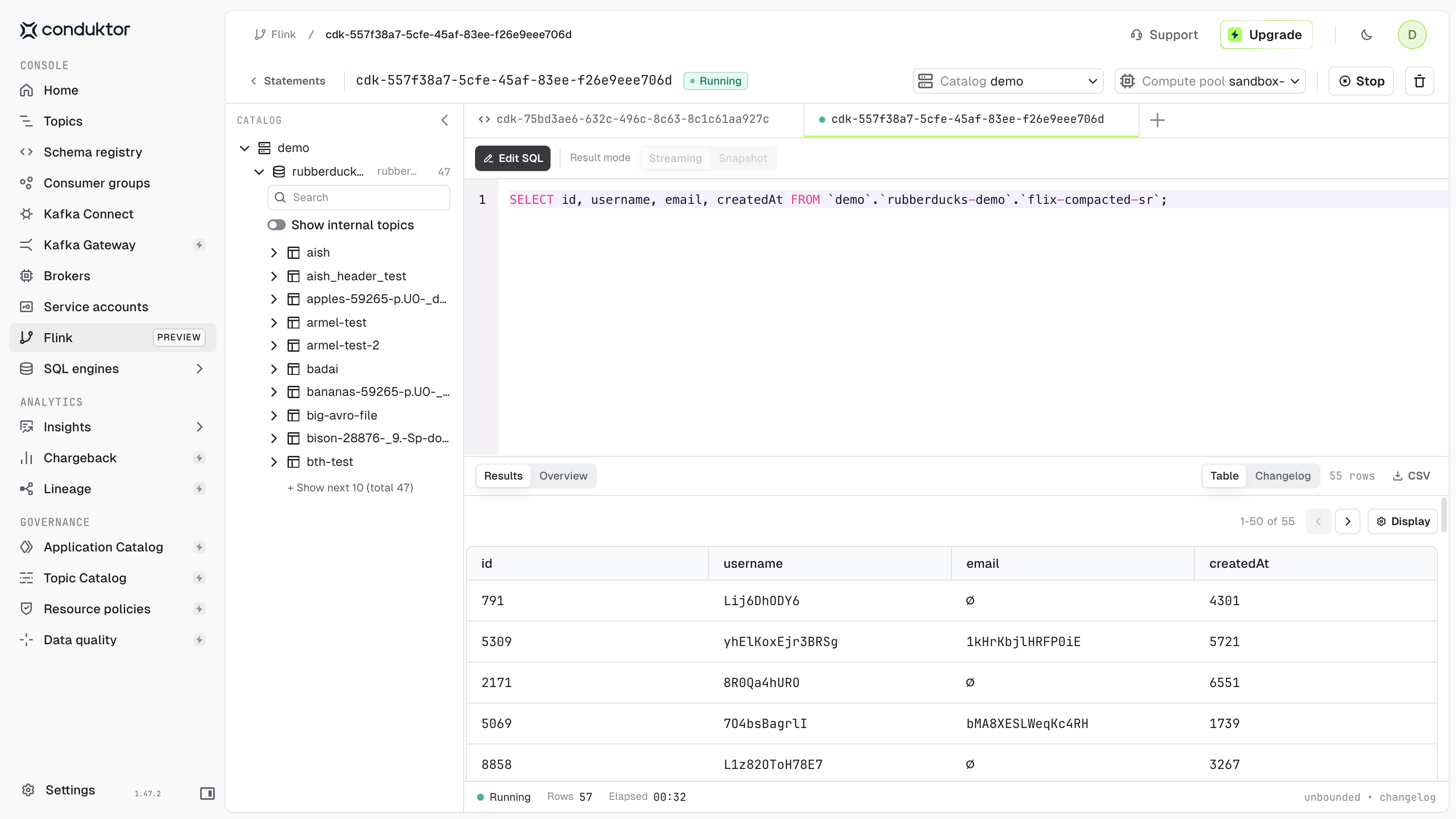Open Service accounts
Screen dimensions: 1456x819
tap(96, 307)
